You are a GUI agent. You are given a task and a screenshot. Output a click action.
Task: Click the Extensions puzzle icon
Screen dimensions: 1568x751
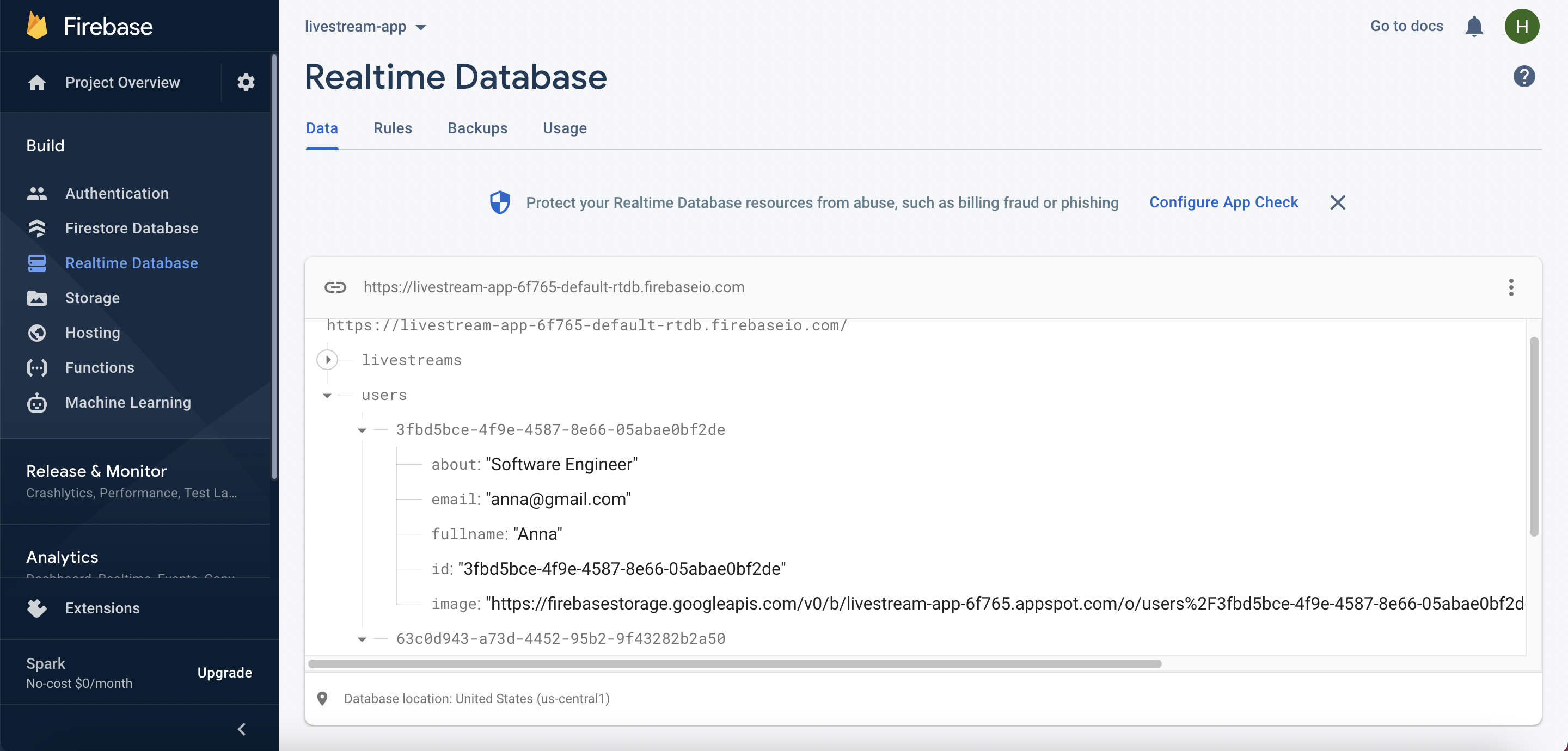(x=37, y=608)
